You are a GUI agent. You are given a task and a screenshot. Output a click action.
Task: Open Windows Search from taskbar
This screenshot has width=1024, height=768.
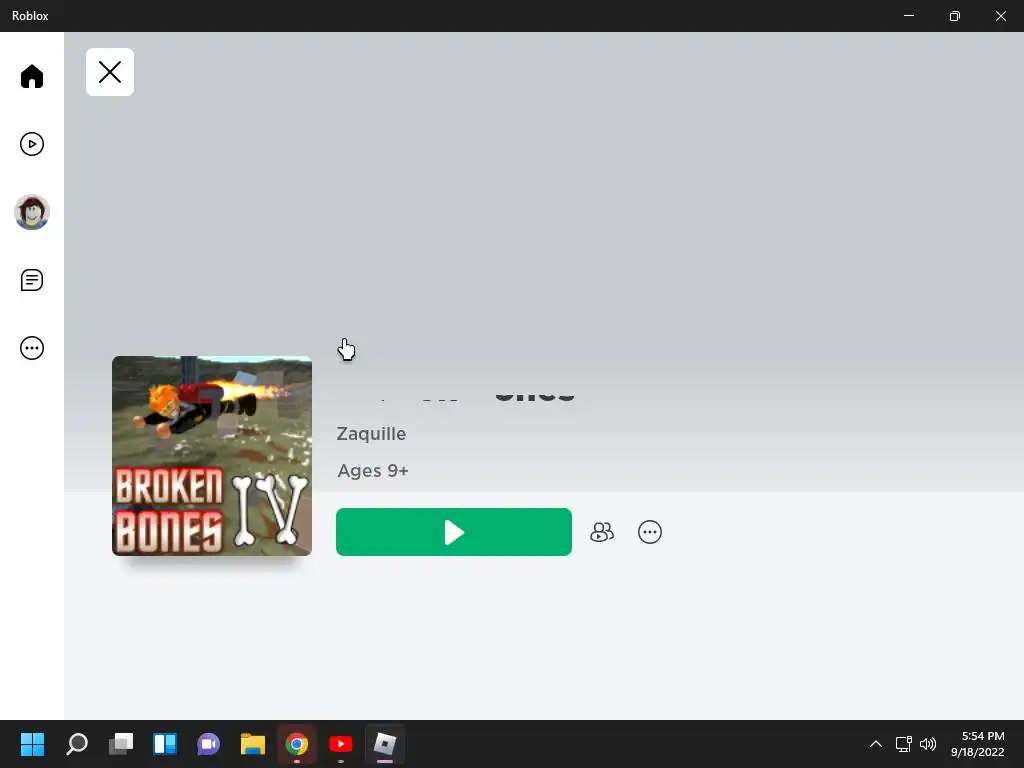click(76, 744)
